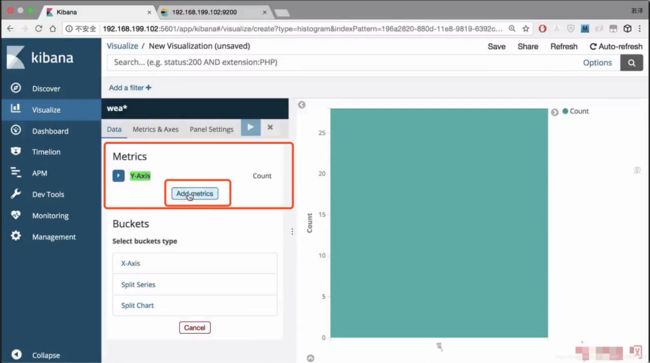Switch to Metrics & Axes tab
This screenshot has width=650, height=363.
coord(155,129)
